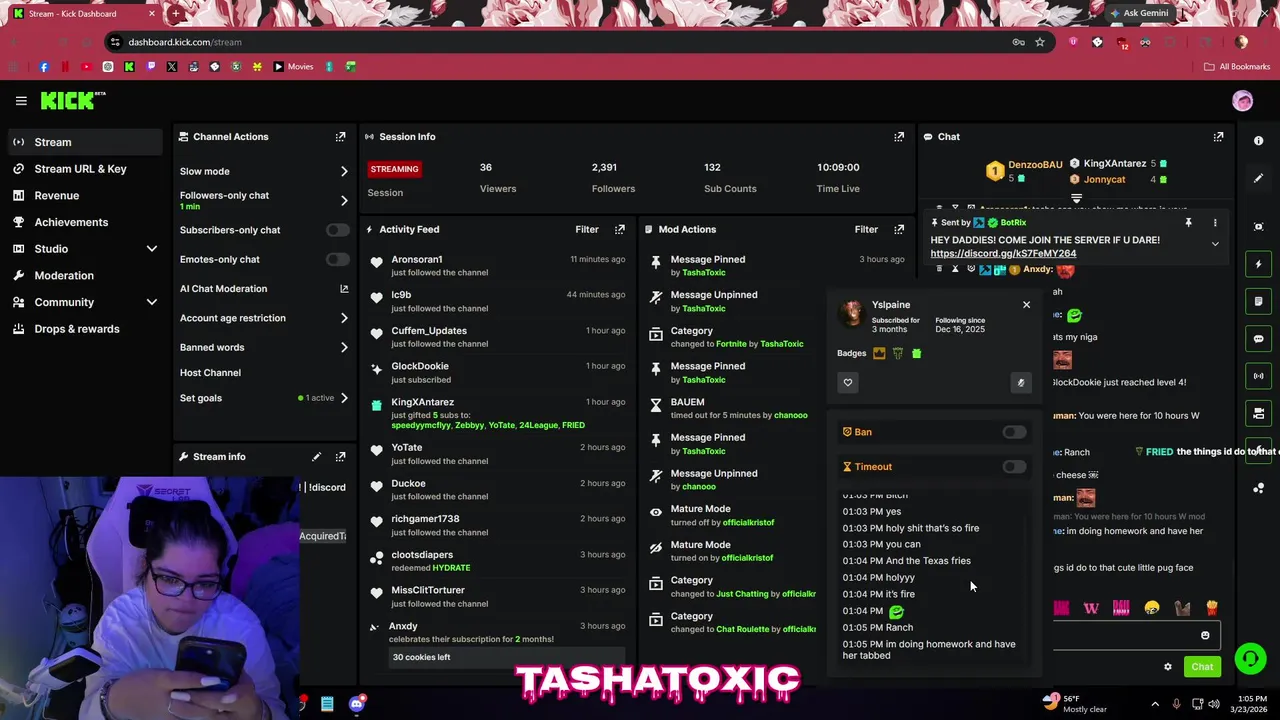Click the Aronsoran1 follow entry
The width and height of the screenshot is (1280, 720).
point(497,266)
